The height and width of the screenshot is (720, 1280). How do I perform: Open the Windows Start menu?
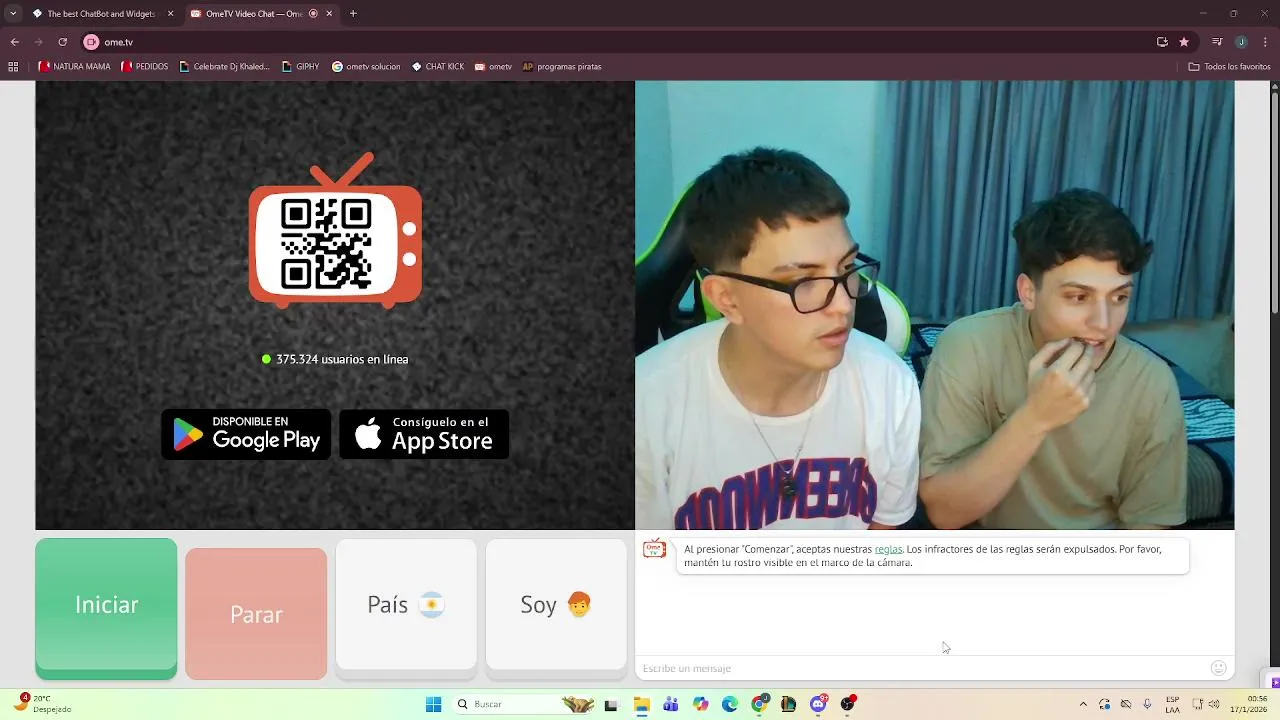coord(433,704)
